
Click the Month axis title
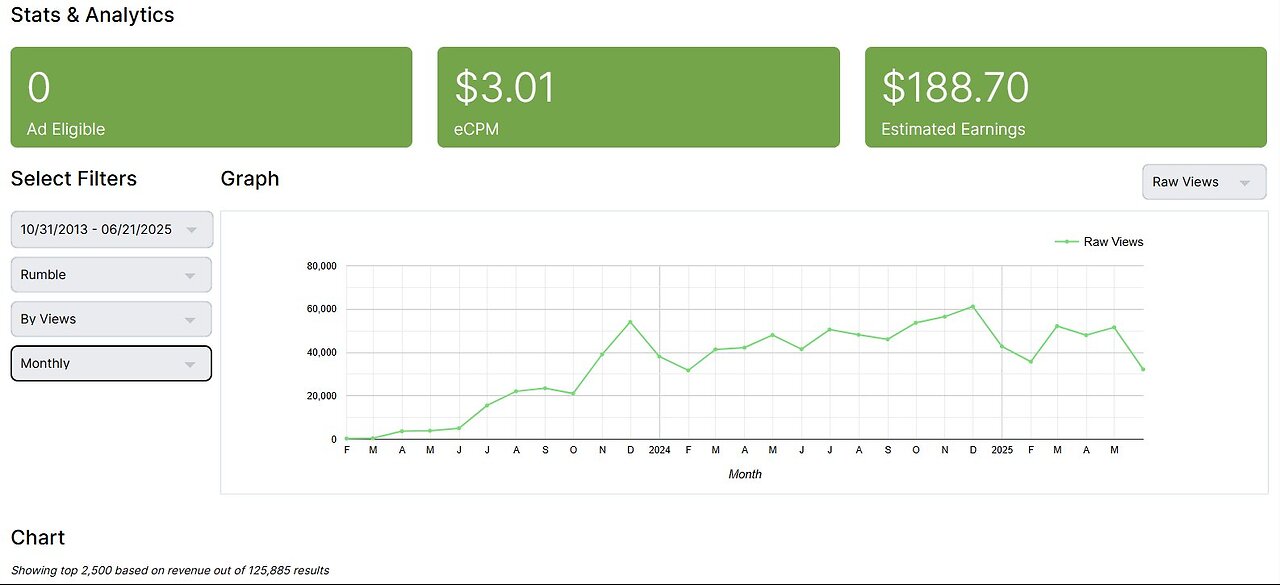click(x=745, y=474)
